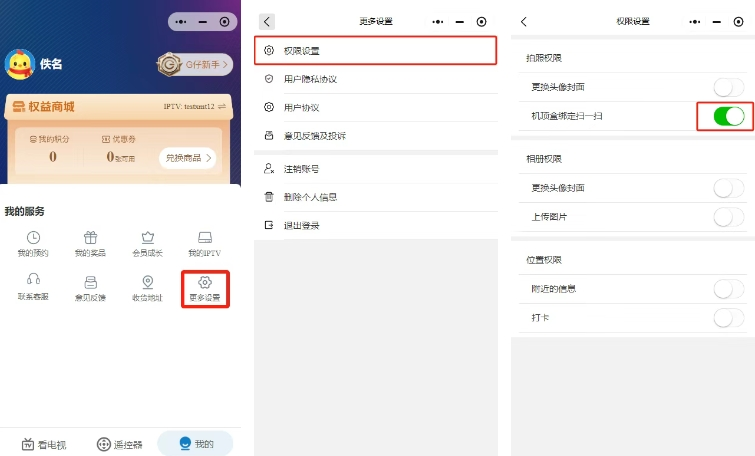
Task: Click the back chevron on 权限设置 page
Action: coord(524,21)
